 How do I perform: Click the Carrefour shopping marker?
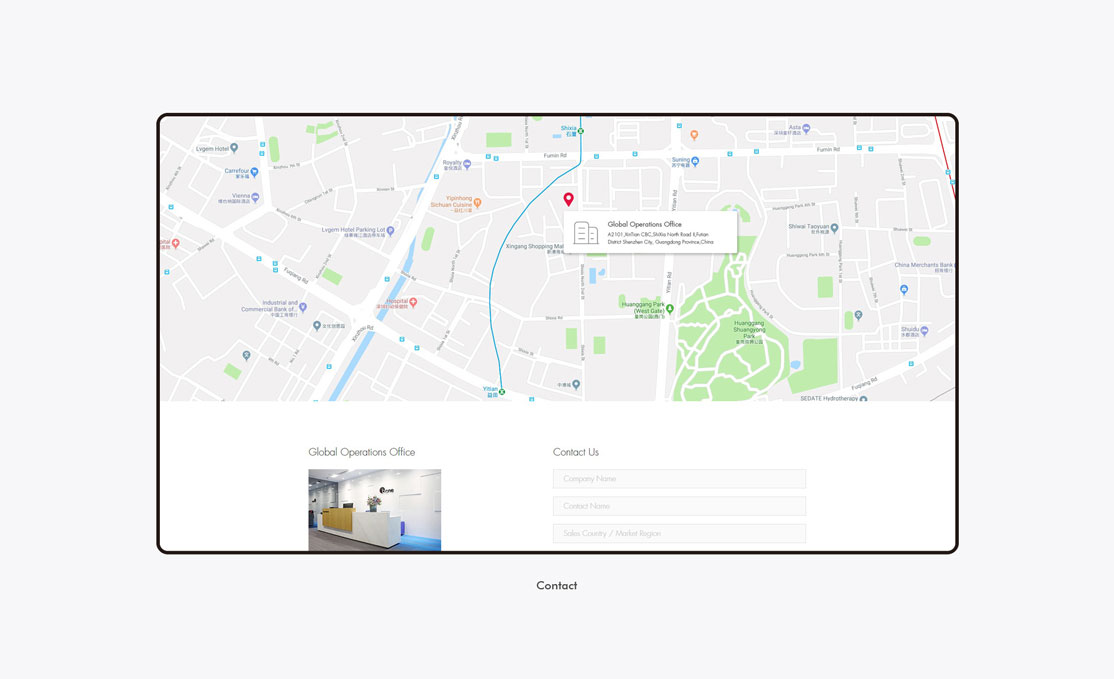pos(254,172)
